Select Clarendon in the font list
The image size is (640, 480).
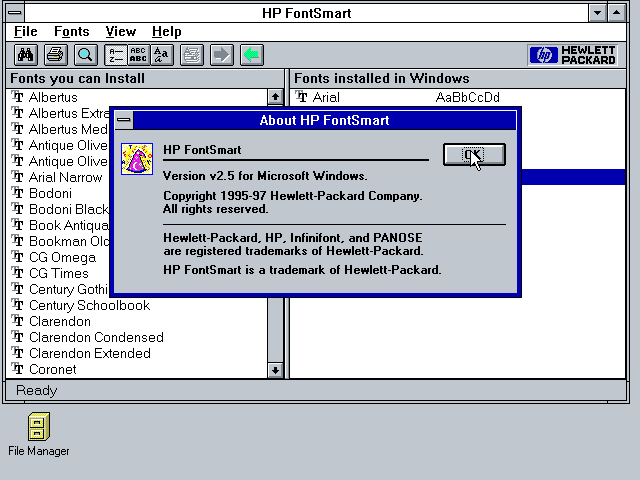click(60, 321)
